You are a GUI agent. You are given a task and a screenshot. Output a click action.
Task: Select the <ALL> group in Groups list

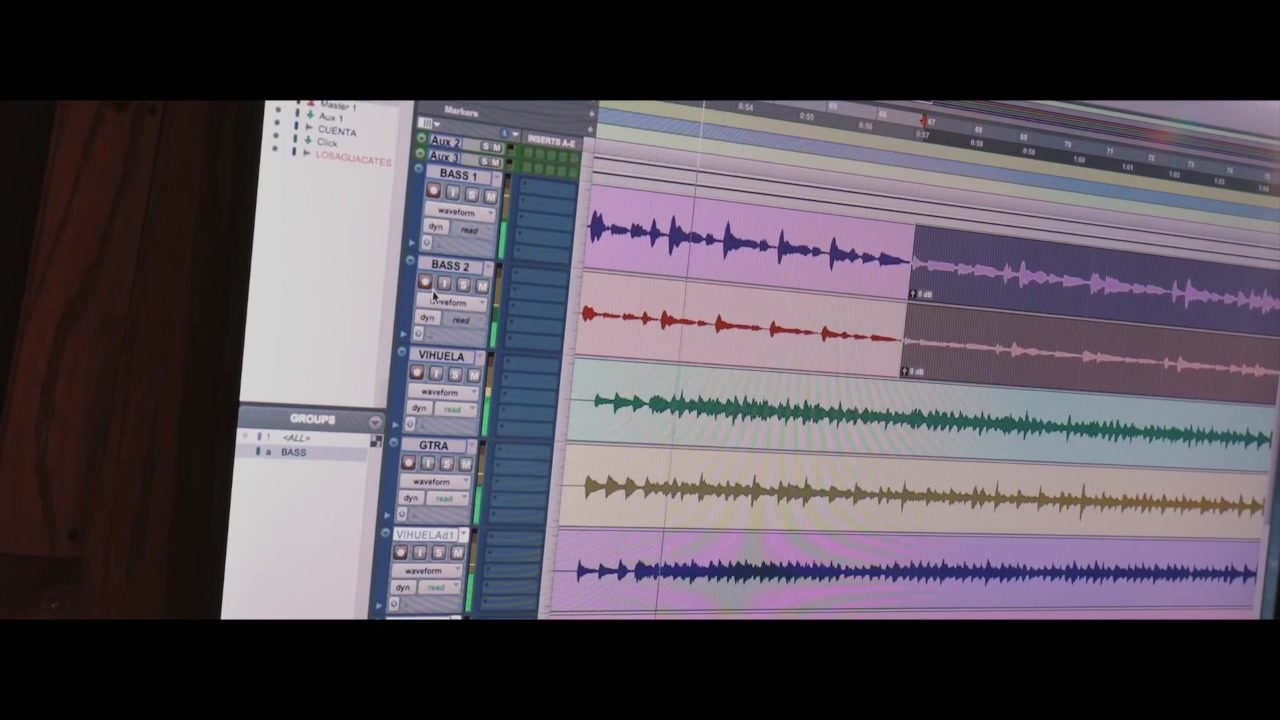click(x=296, y=438)
